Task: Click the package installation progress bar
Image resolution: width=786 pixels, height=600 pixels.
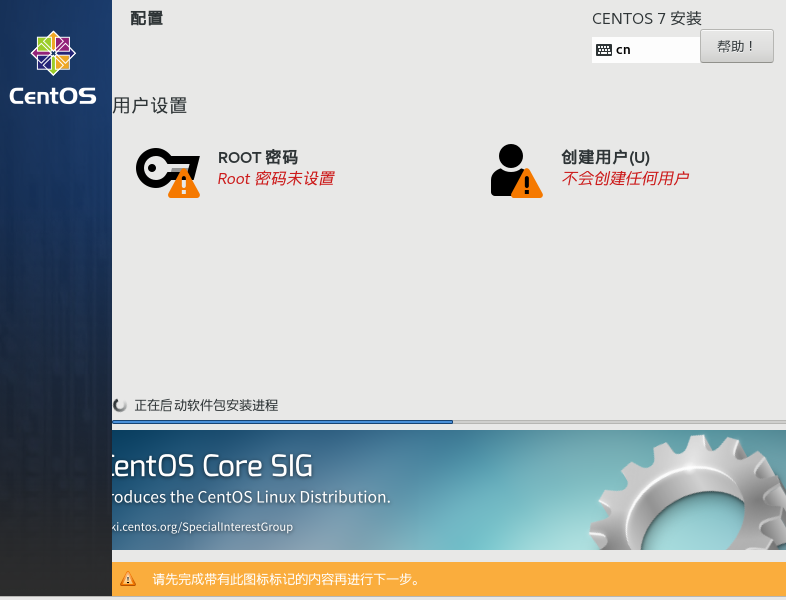Action: pos(449,422)
